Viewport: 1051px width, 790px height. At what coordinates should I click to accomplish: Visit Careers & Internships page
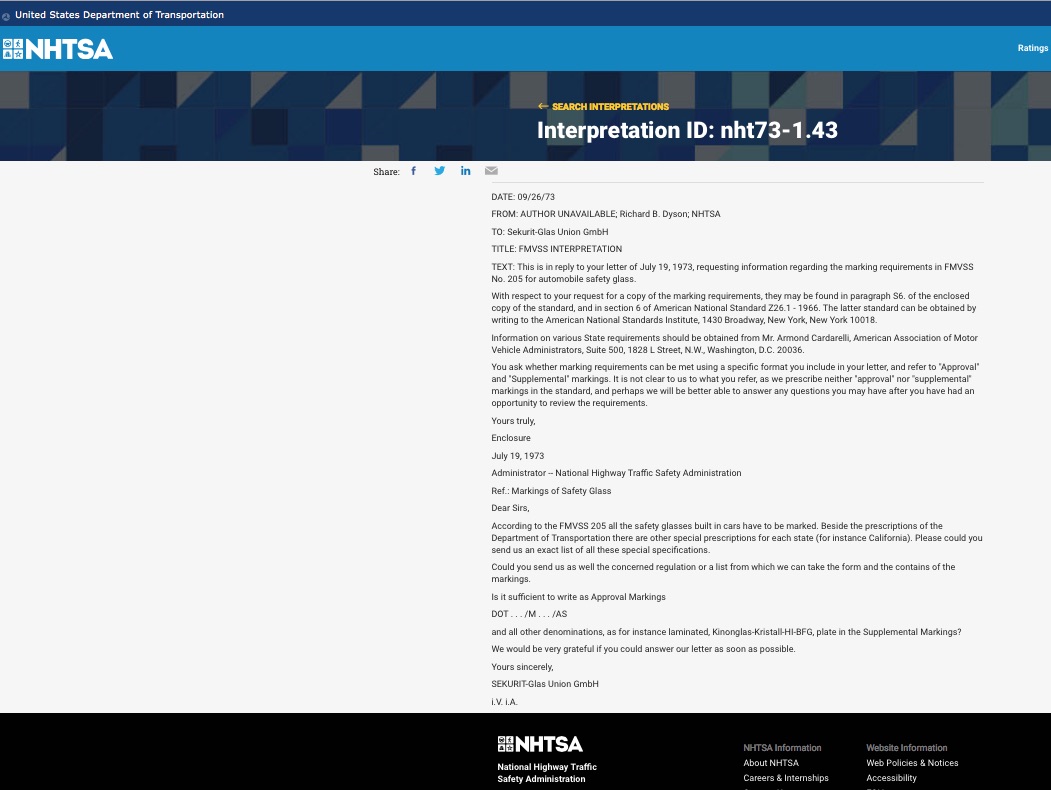(x=785, y=778)
